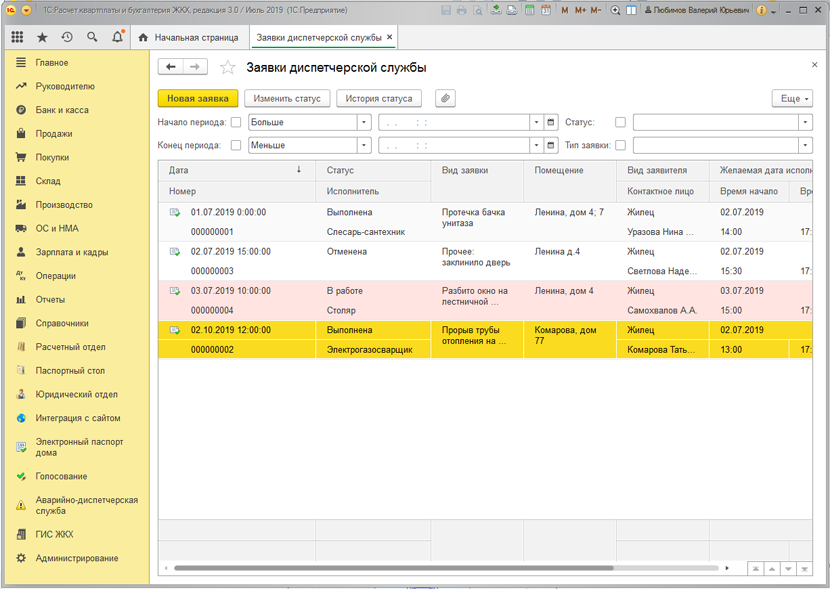Tick the Статус filter checkbox

620,123
